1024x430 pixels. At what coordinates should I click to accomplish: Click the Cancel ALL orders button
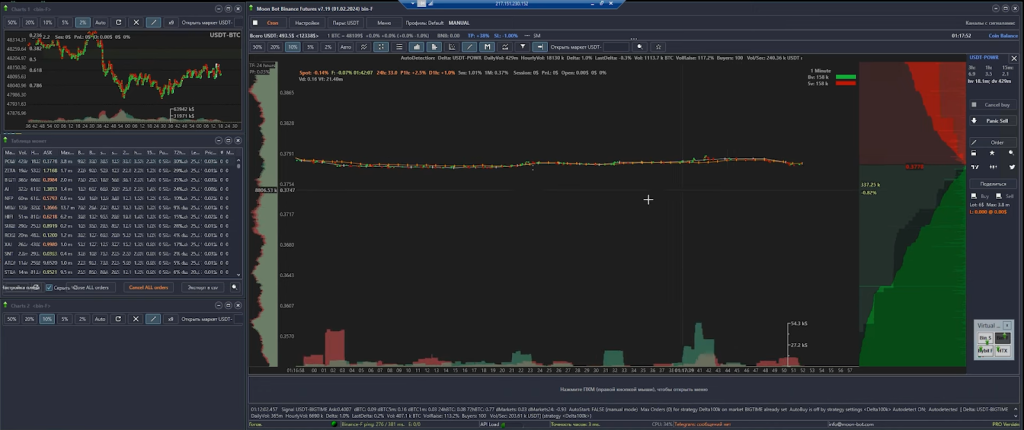click(148, 287)
